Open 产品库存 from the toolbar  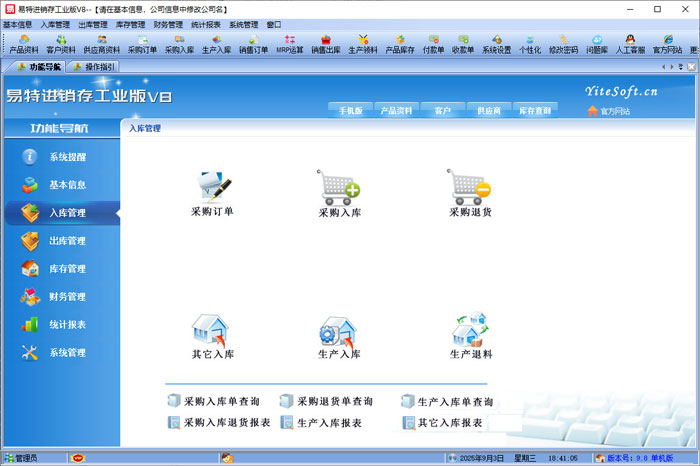[400, 44]
